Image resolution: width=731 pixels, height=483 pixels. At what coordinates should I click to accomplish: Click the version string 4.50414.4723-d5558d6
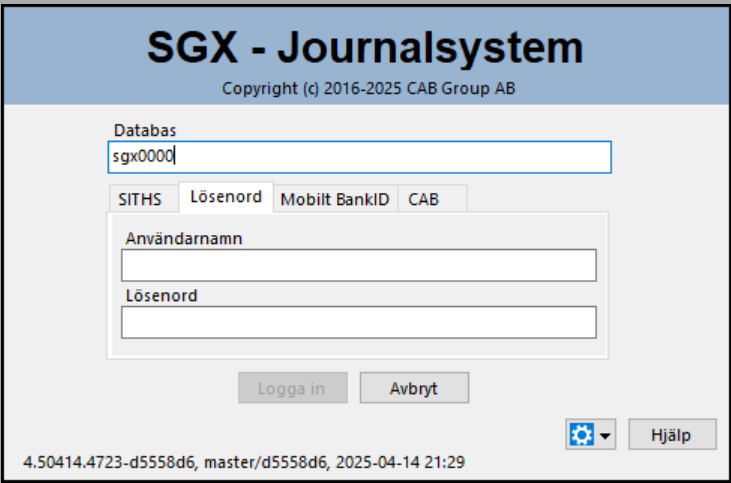[x=108, y=462]
